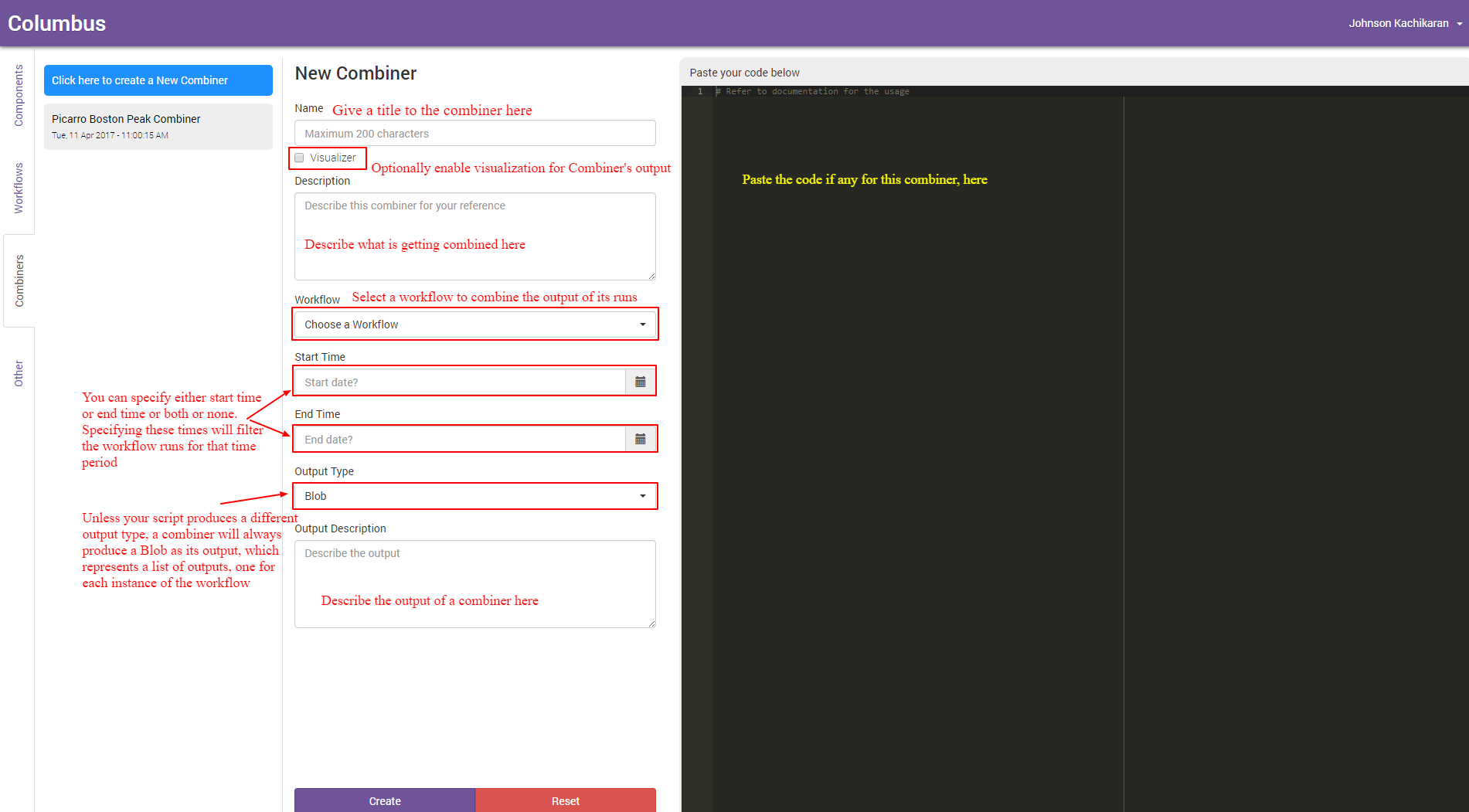Open the Johnson Kachikaran user menu
The image size is (1469, 812).
click(x=1405, y=23)
